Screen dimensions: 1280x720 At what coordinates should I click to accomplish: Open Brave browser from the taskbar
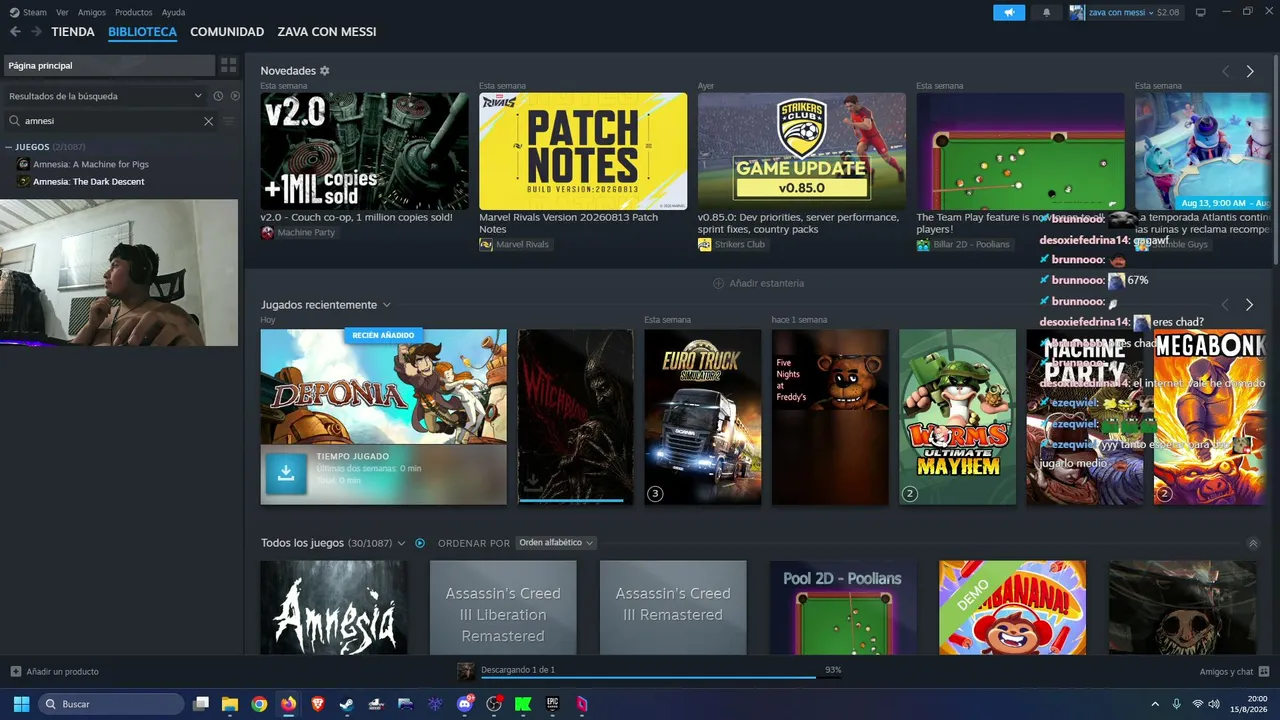[x=318, y=704]
